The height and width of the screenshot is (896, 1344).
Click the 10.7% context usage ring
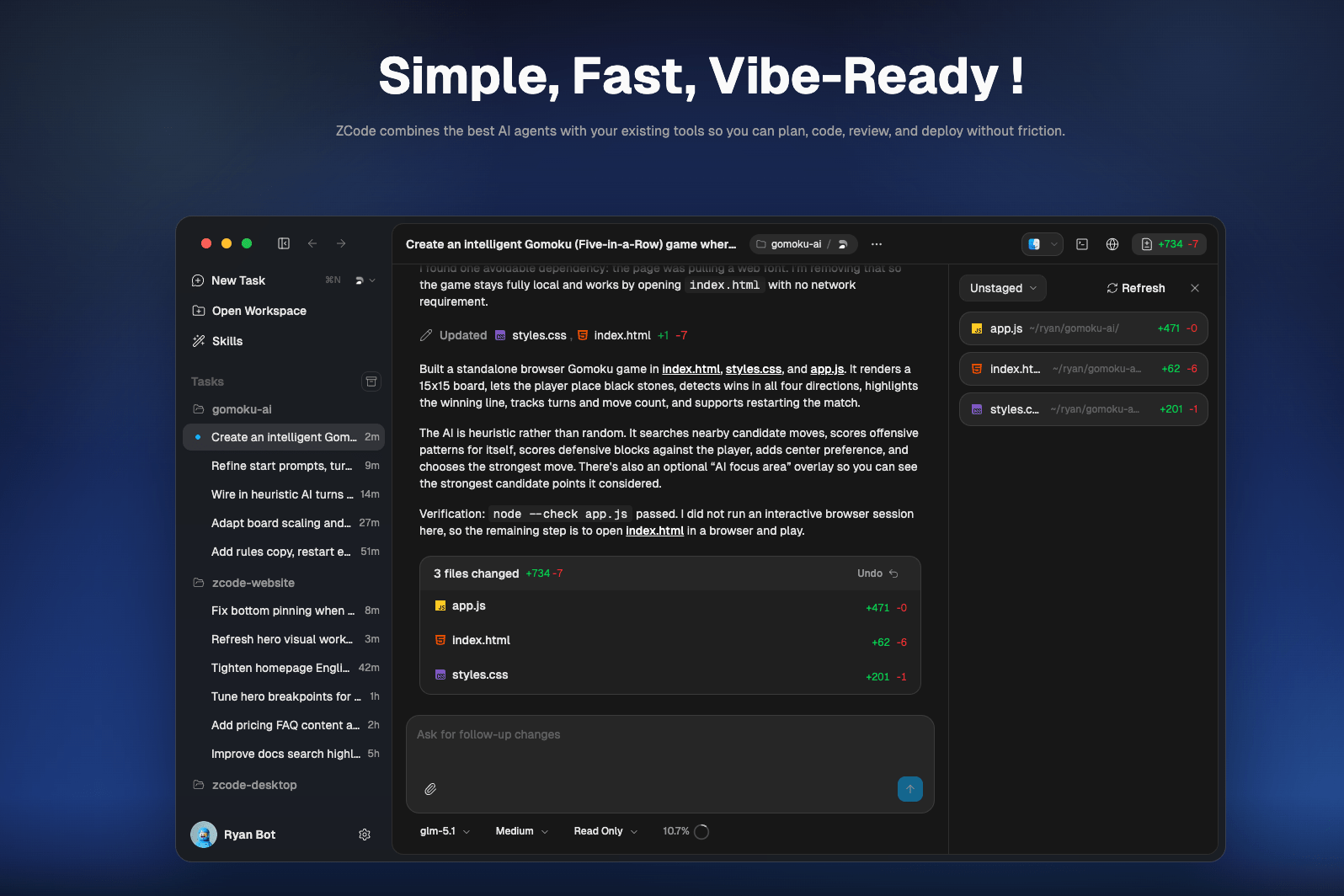(x=701, y=831)
